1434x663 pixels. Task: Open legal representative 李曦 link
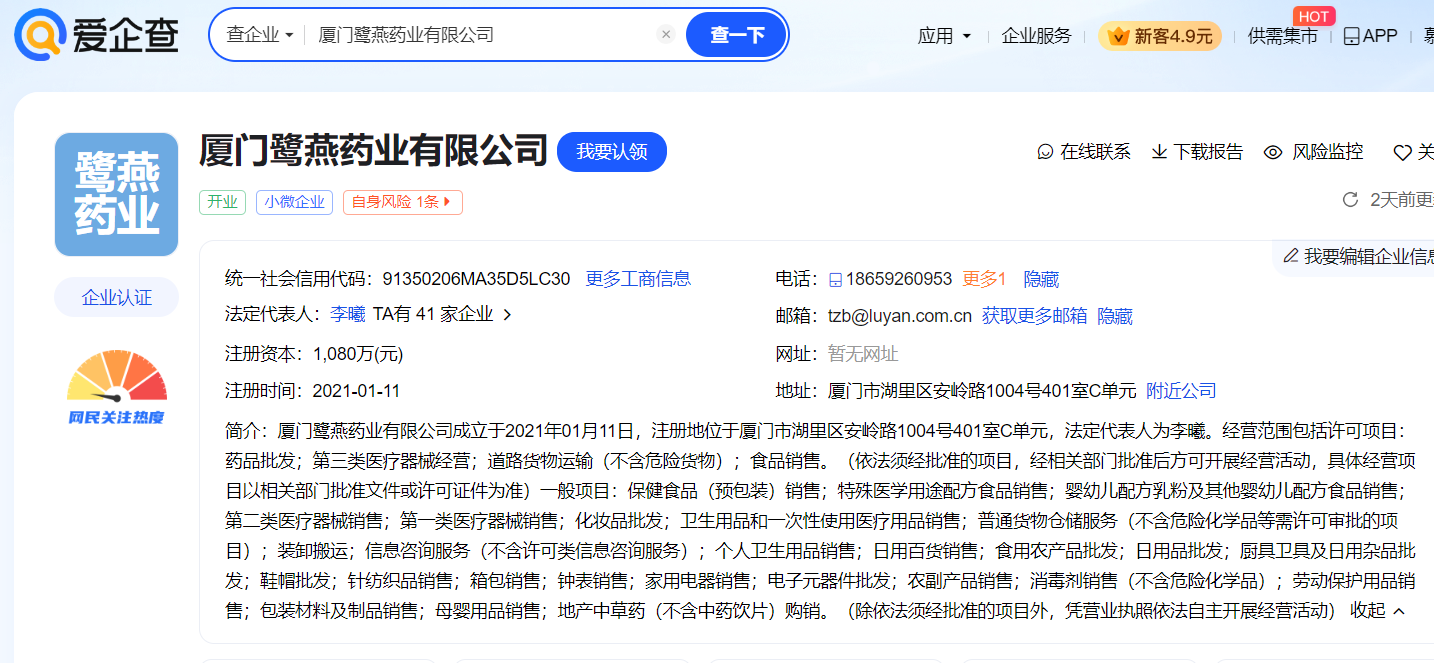(x=347, y=314)
